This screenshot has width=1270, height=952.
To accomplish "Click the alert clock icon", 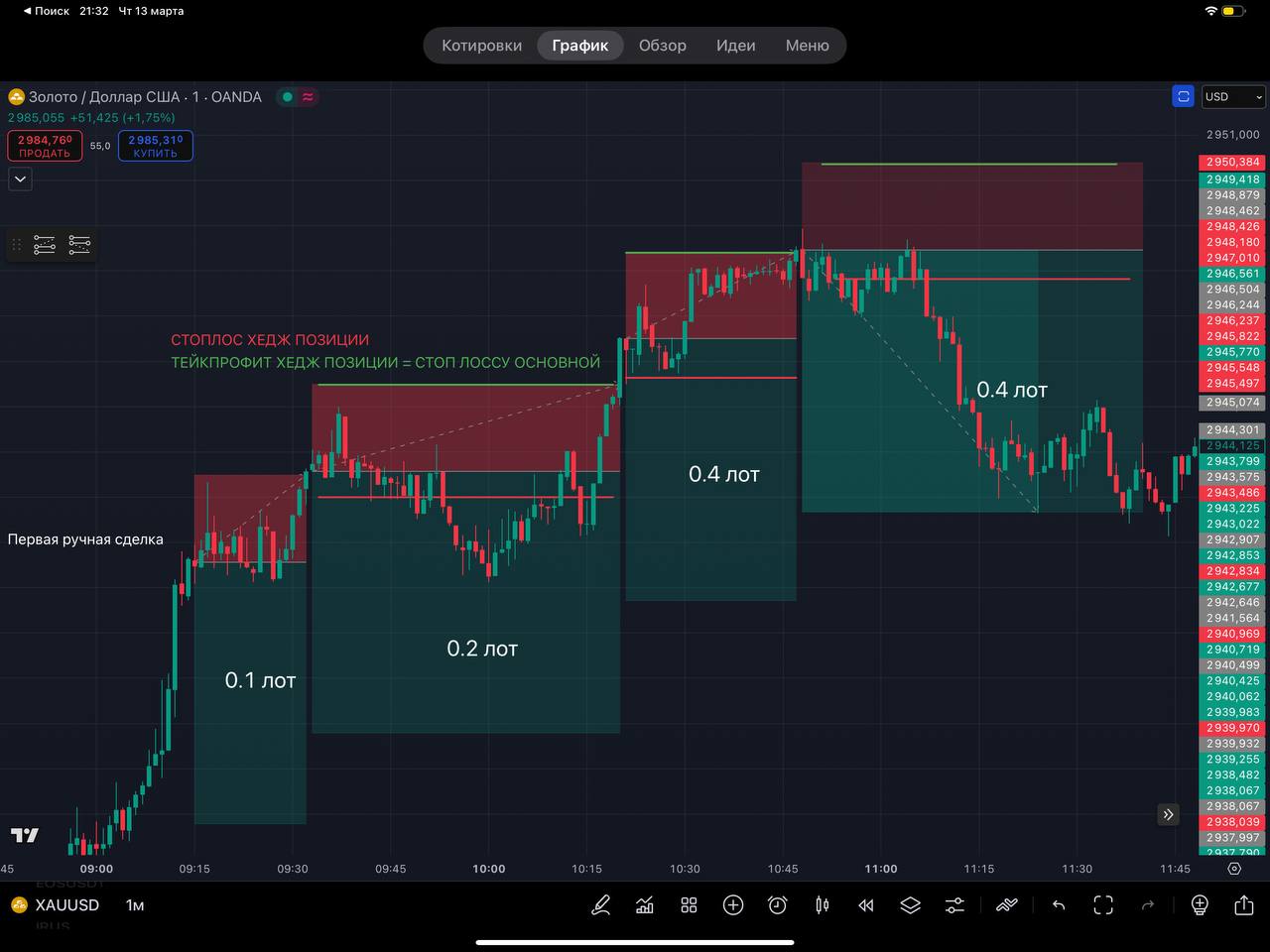I will pos(777,905).
